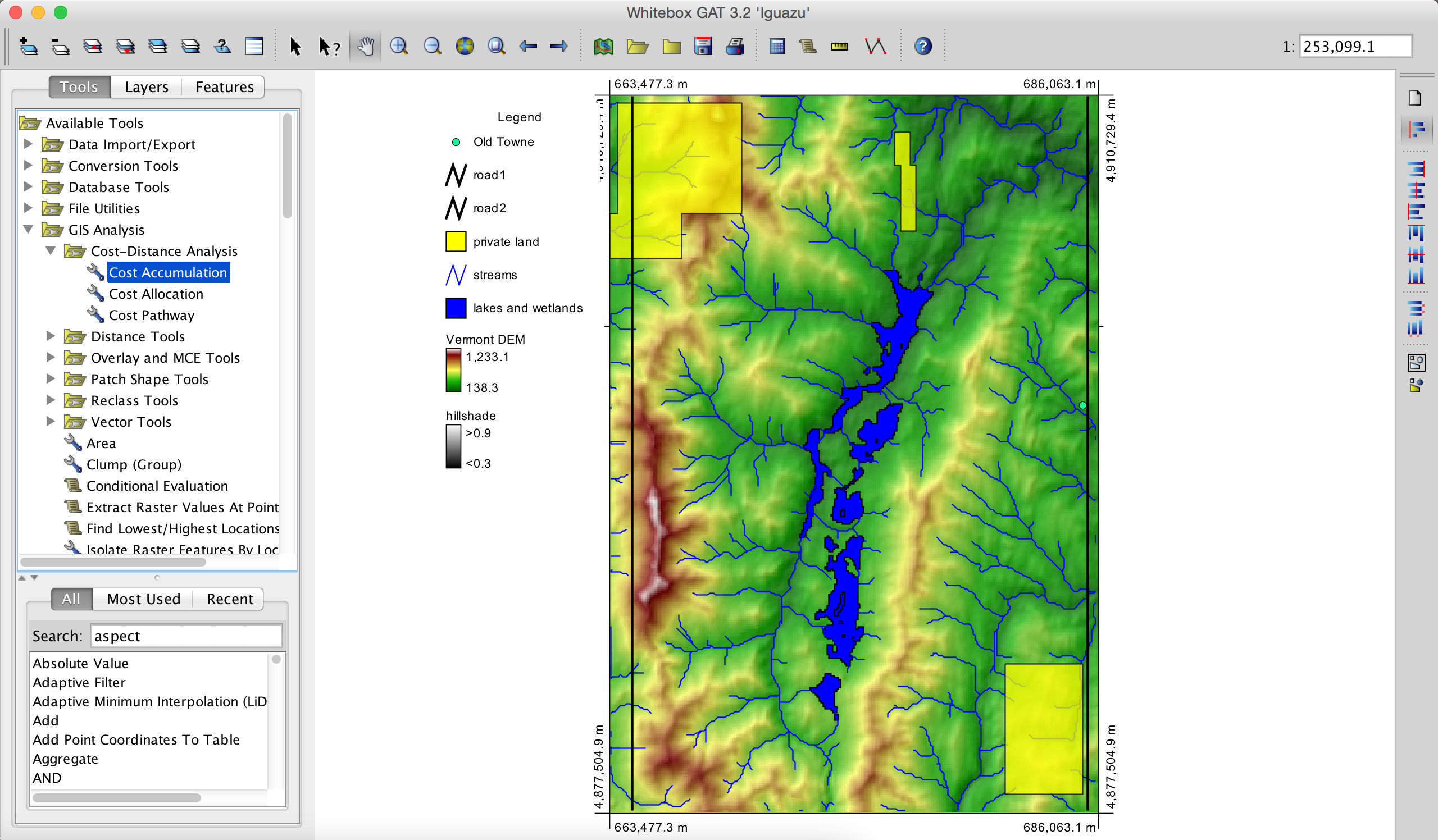Switch to Most Used tool list
This screenshot has width=1438, height=840.
click(143, 599)
